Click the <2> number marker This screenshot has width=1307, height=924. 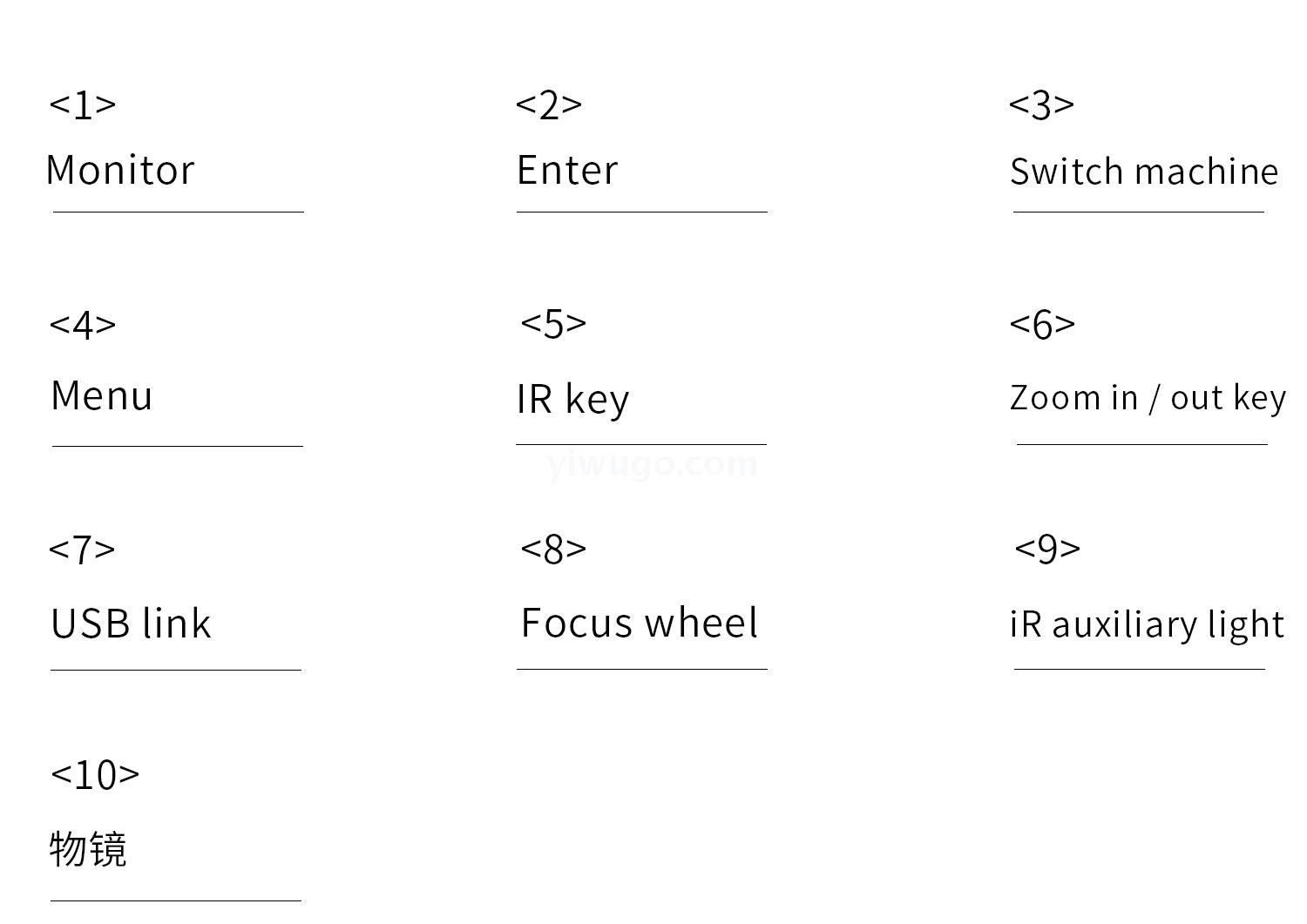pos(549,105)
